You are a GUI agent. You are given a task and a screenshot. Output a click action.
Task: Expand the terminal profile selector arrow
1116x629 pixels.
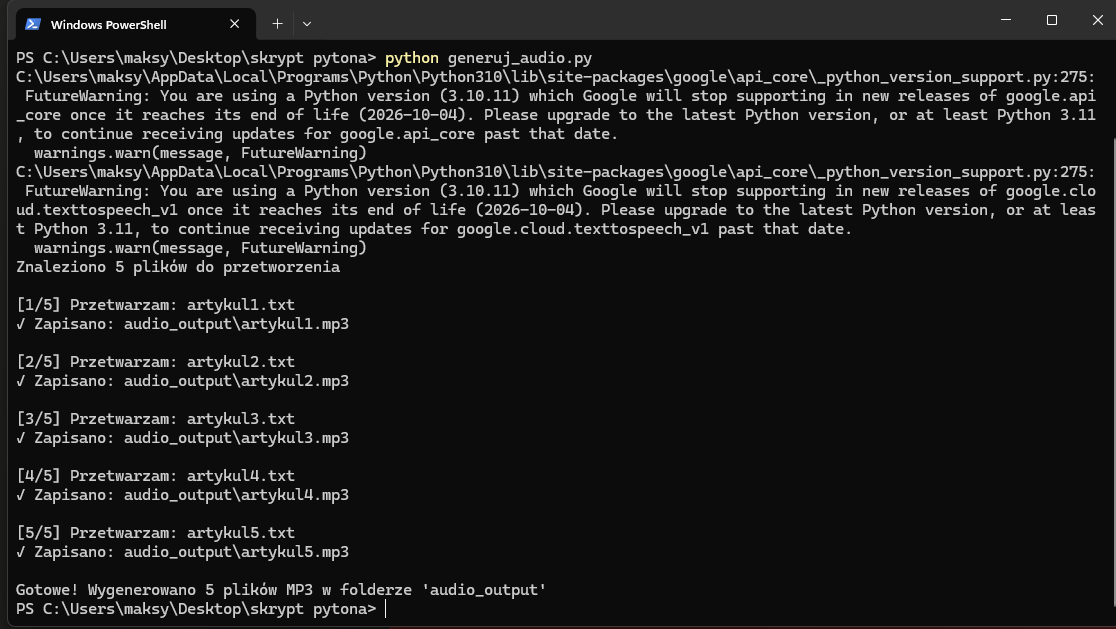coord(306,23)
